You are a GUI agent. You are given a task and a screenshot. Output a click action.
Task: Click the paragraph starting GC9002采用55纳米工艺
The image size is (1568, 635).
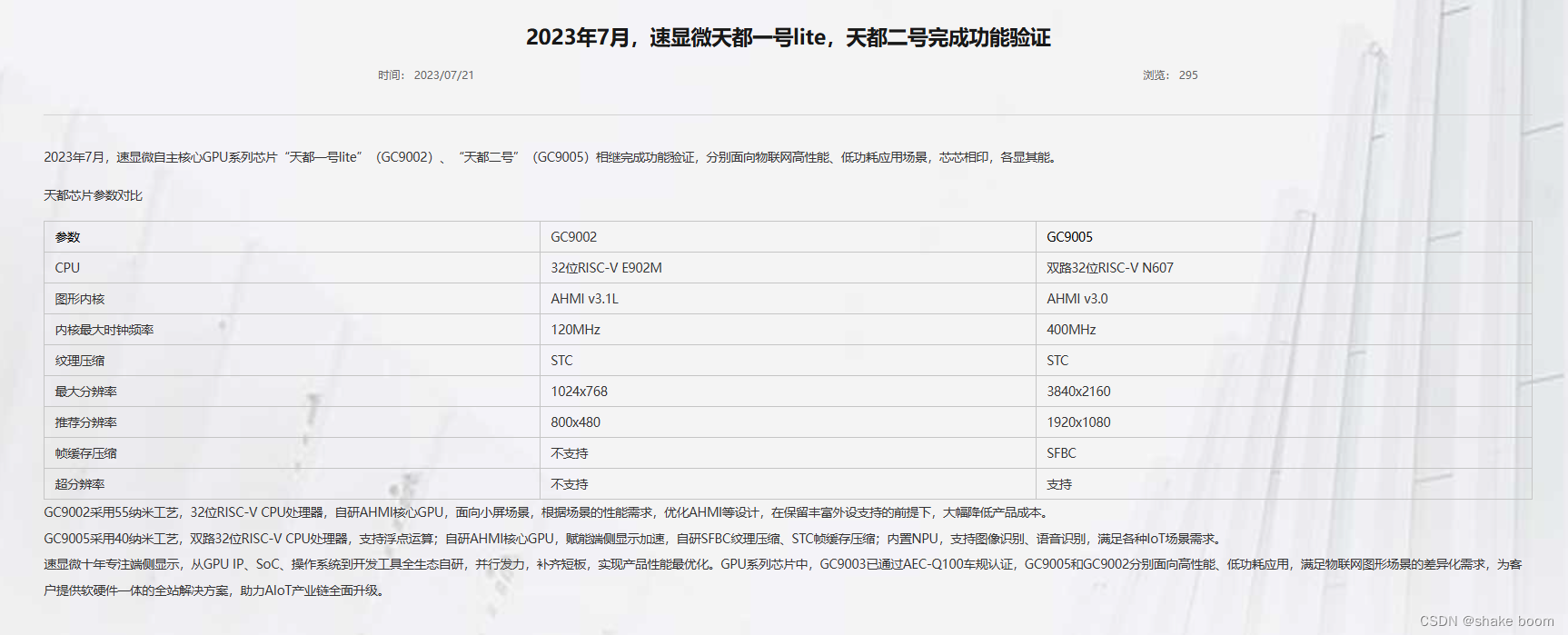click(x=548, y=512)
